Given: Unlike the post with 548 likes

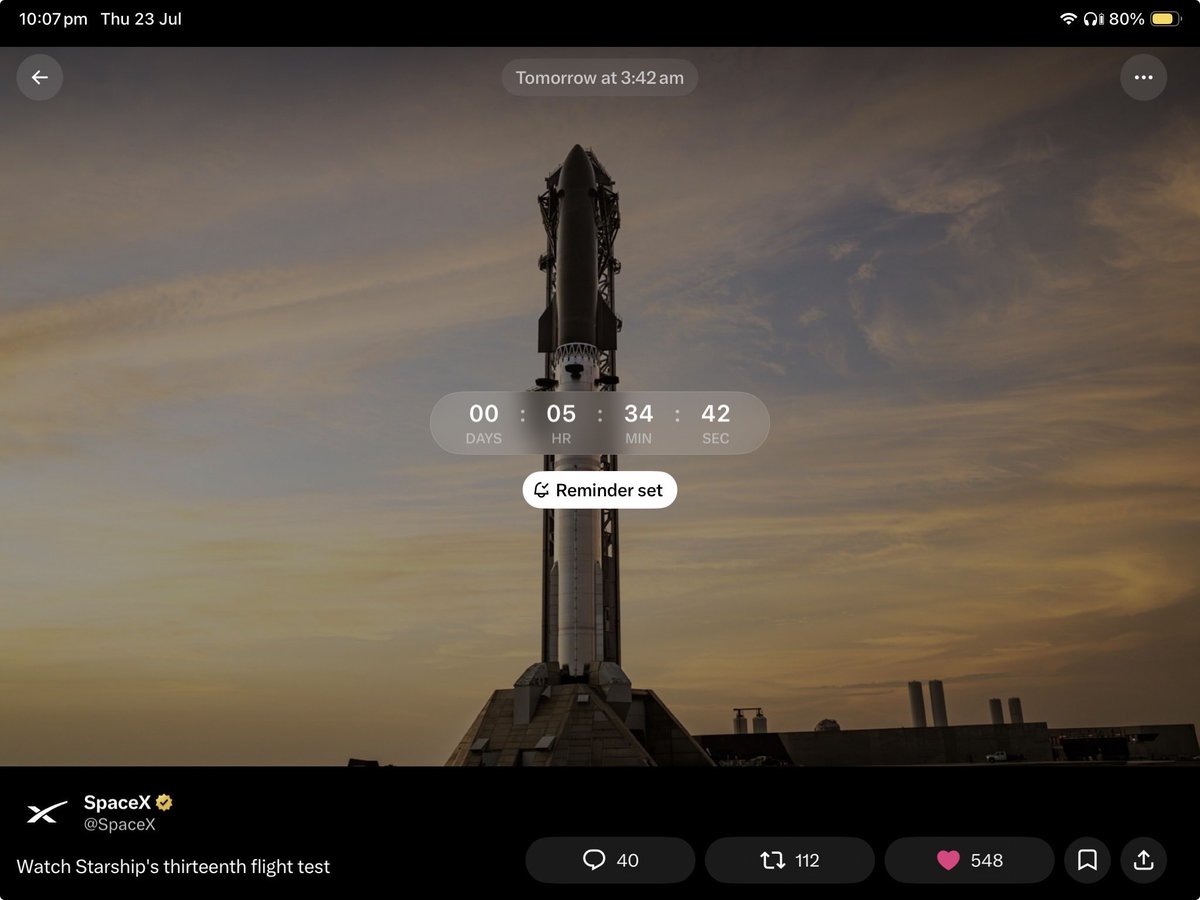Looking at the screenshot, I should pos(970,860).
